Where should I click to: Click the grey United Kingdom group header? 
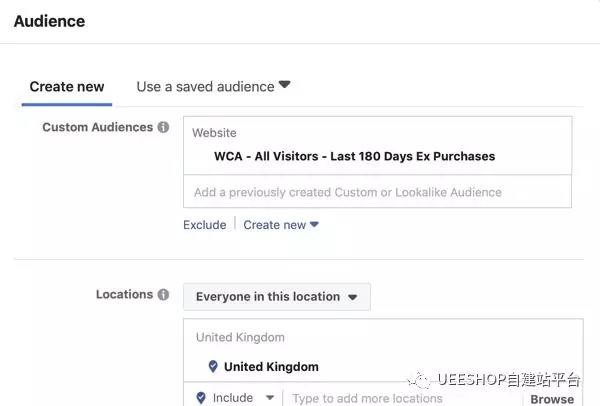[240, 338]
